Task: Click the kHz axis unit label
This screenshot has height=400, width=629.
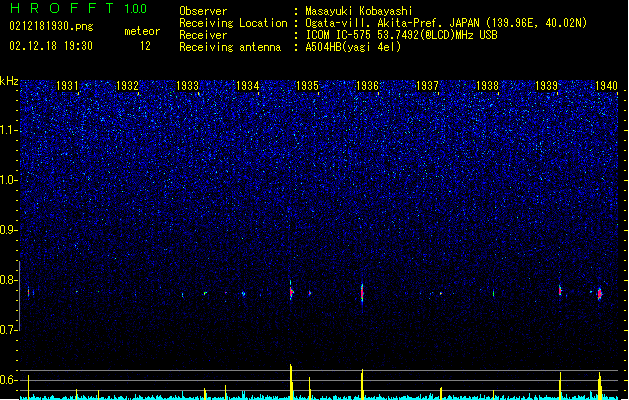Action: (9, 81)
